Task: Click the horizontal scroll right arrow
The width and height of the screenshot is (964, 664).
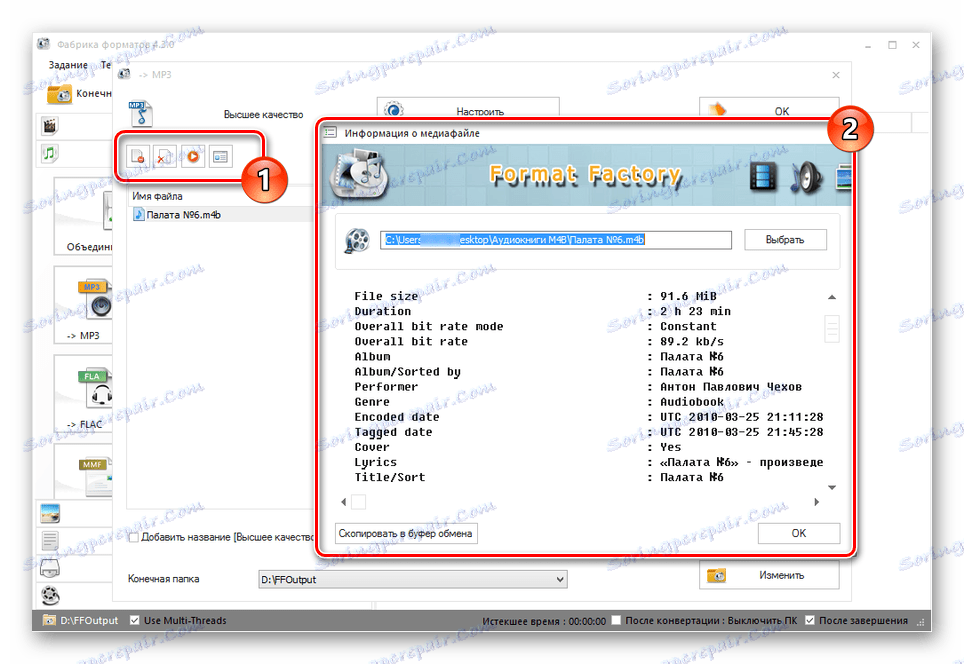Action: 816,502
